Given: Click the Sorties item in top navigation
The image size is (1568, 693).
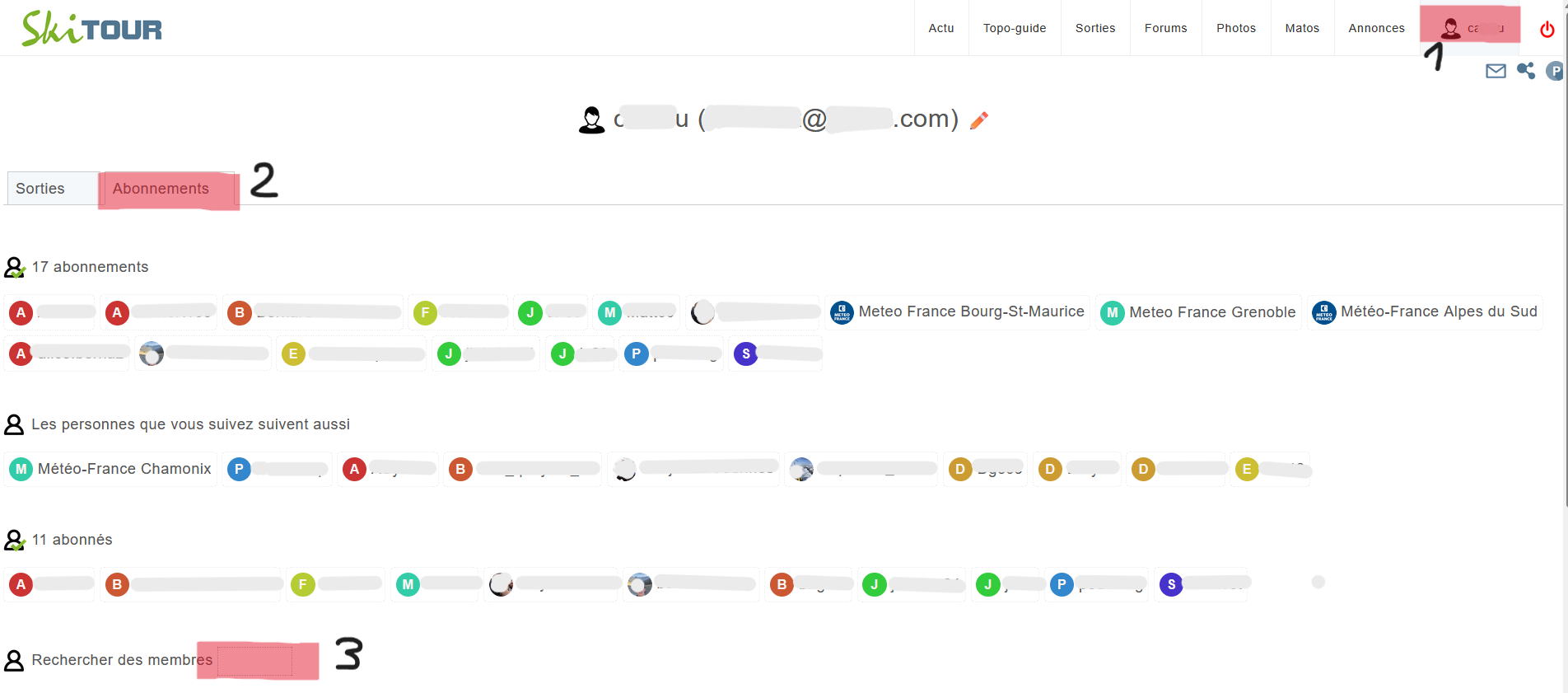Looking at the screenshot, I should 1095,28.
